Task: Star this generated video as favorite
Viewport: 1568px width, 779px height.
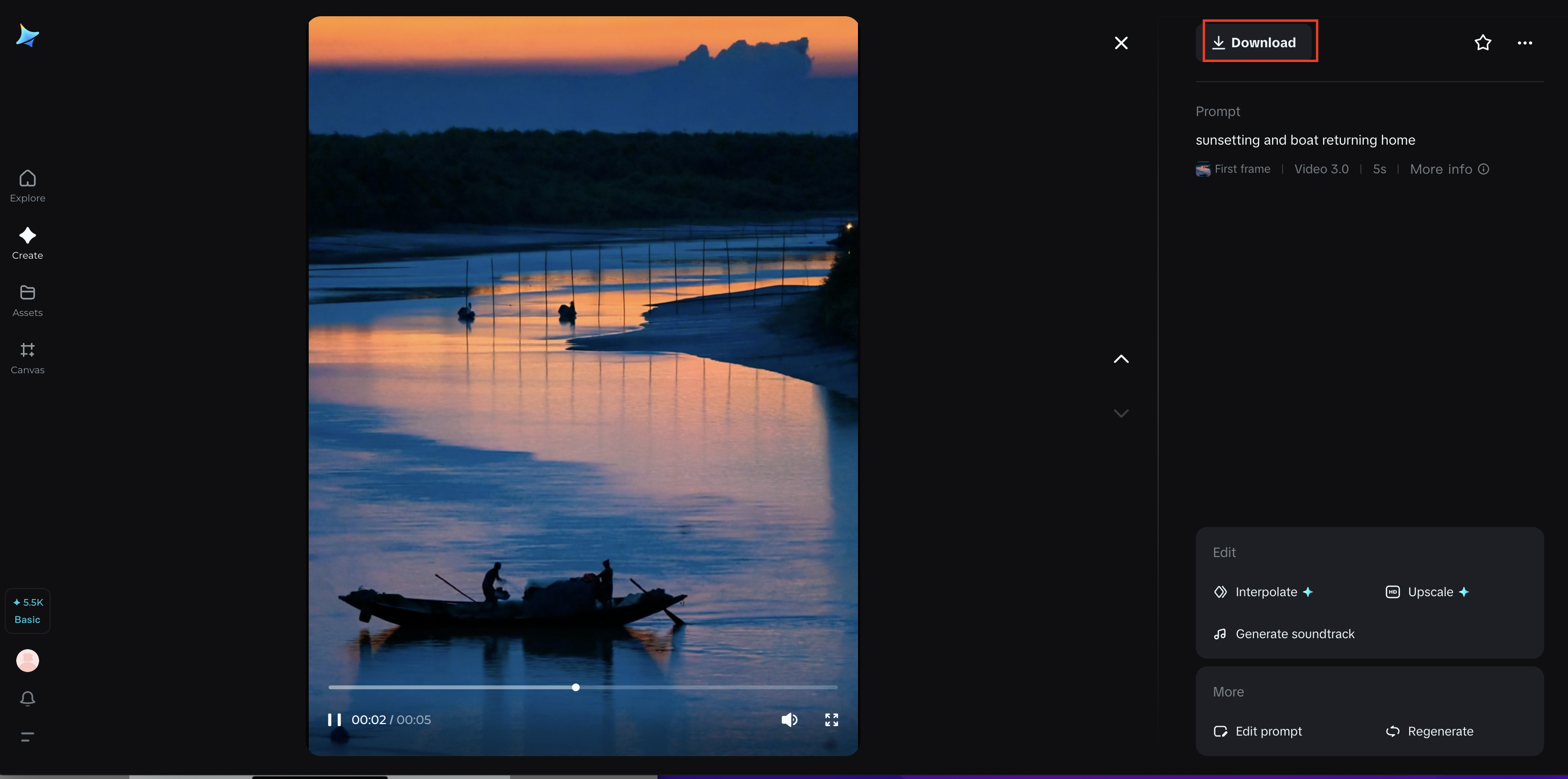Action: point(1483,42)
